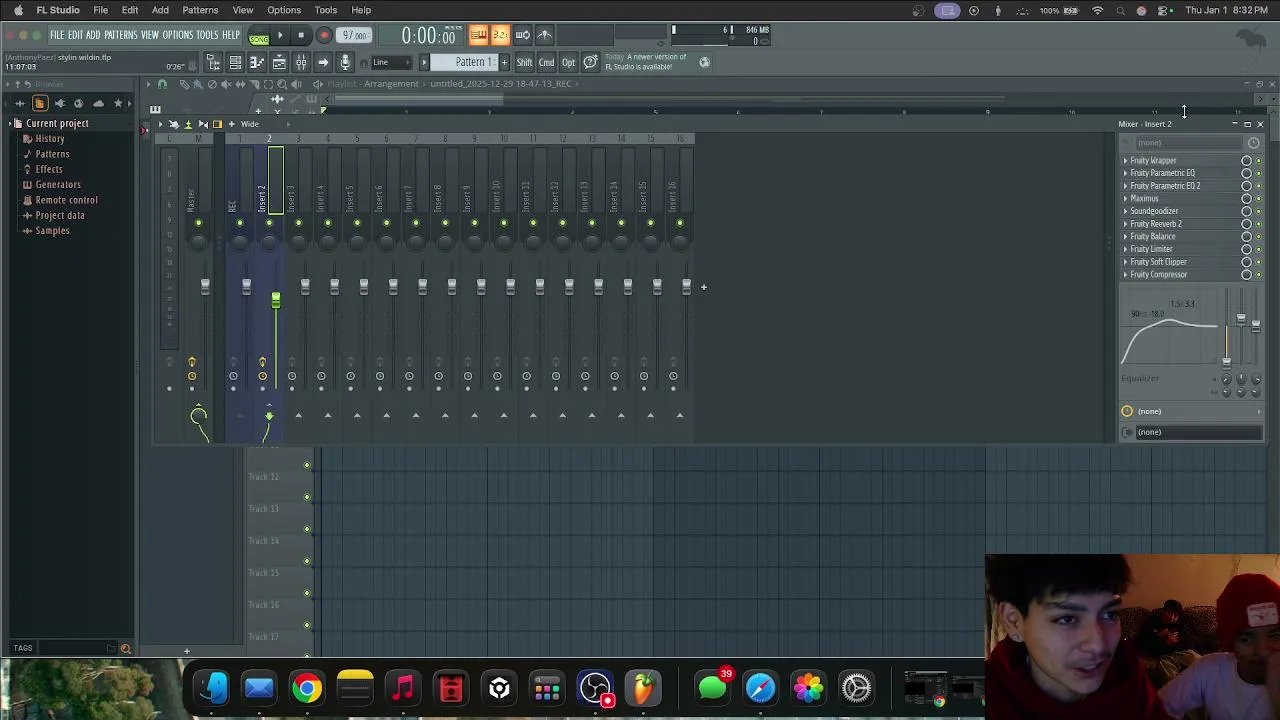1280x720 pixels.
Task: Click the tempo field showing 97
Action: (x=354, y=36)
